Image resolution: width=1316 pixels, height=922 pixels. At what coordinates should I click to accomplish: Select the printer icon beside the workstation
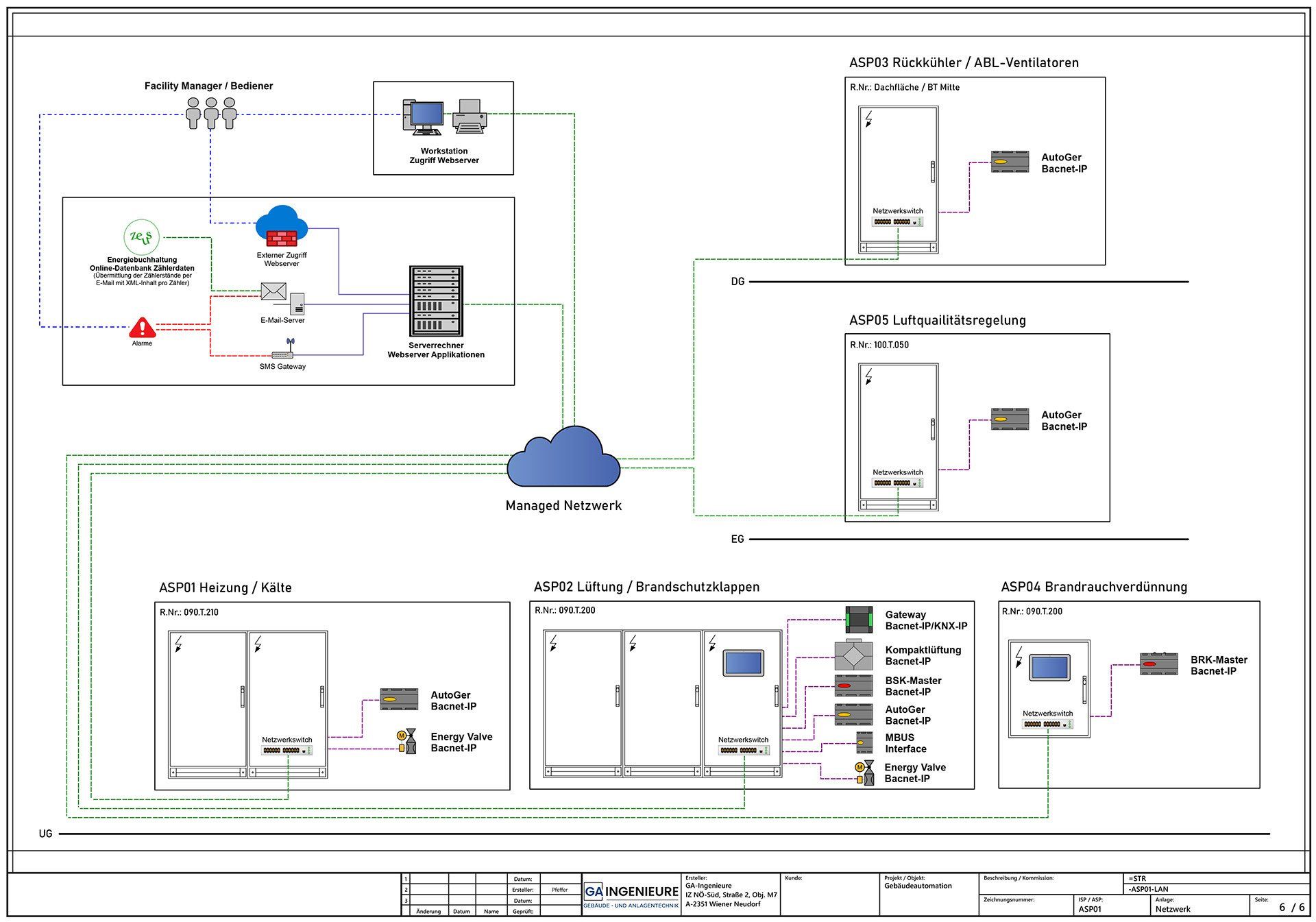point(470,117)
